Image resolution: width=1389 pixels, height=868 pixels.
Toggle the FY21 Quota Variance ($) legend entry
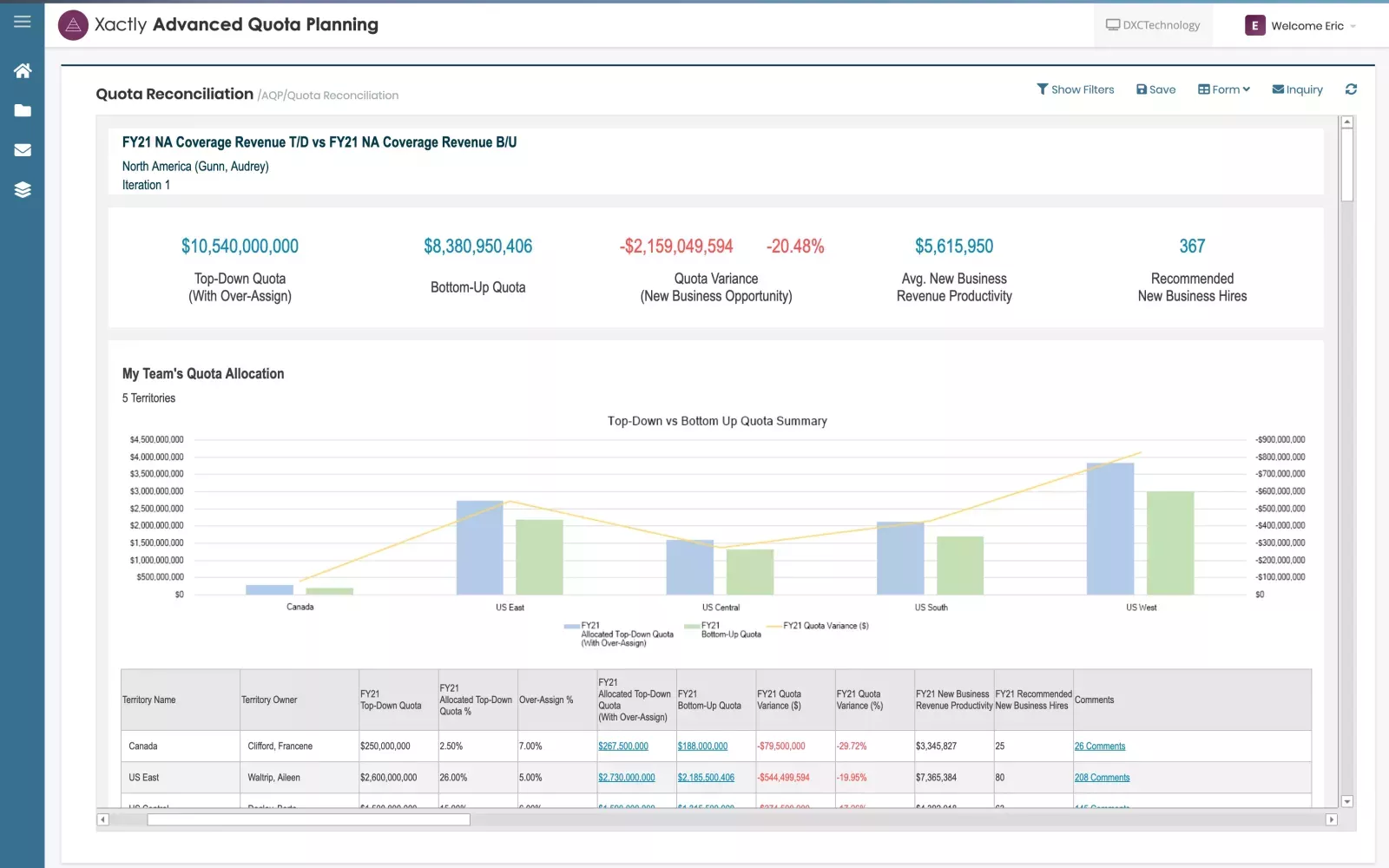click(x=817, y=626)
